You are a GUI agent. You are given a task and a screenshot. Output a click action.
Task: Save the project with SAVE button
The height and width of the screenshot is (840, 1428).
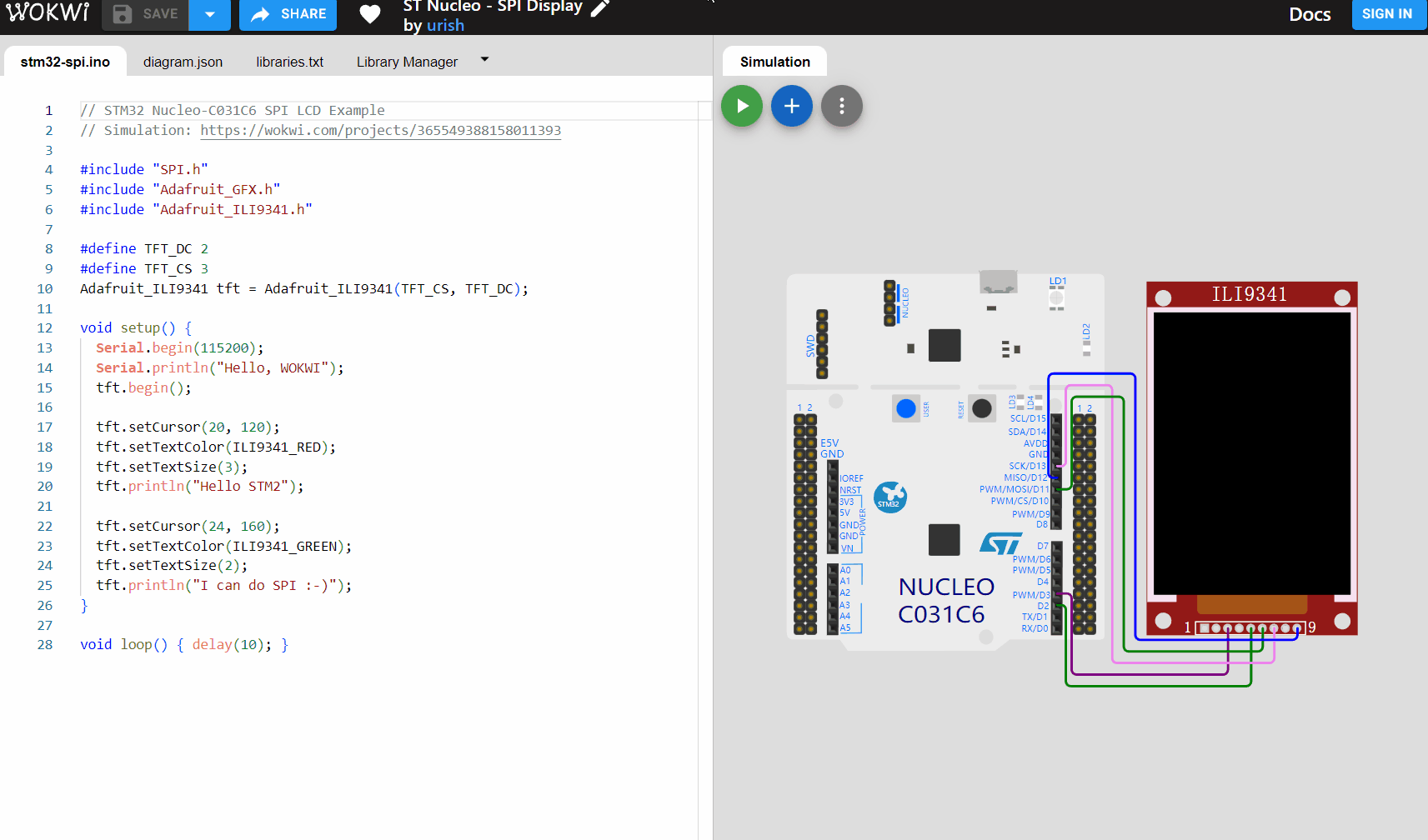coord(145,14)
